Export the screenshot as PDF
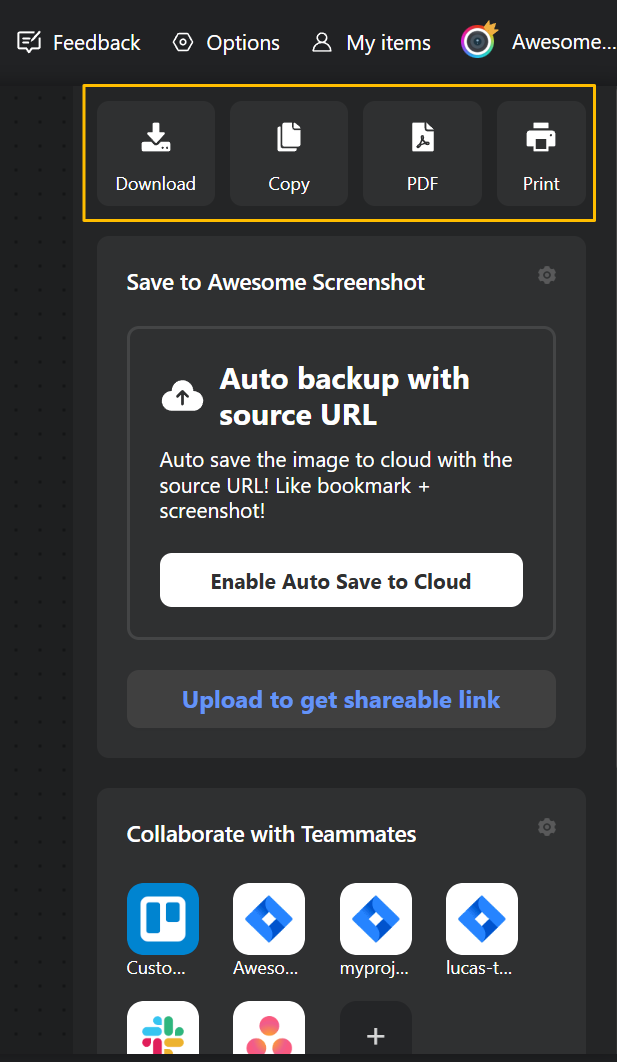Screen dimensions: 617x1062 [x=421, y=152]
